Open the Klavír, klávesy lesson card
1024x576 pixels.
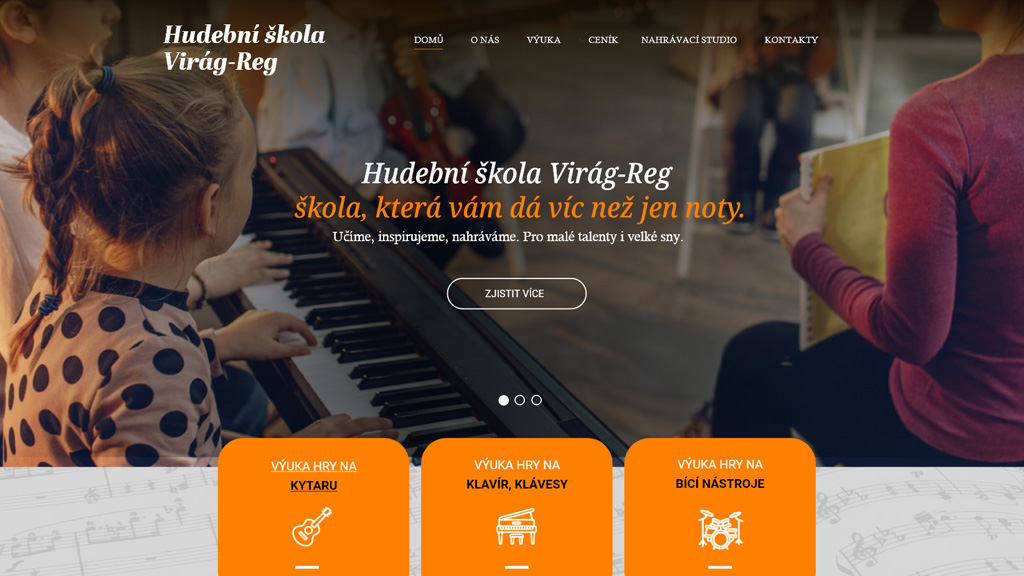point(517,507)
